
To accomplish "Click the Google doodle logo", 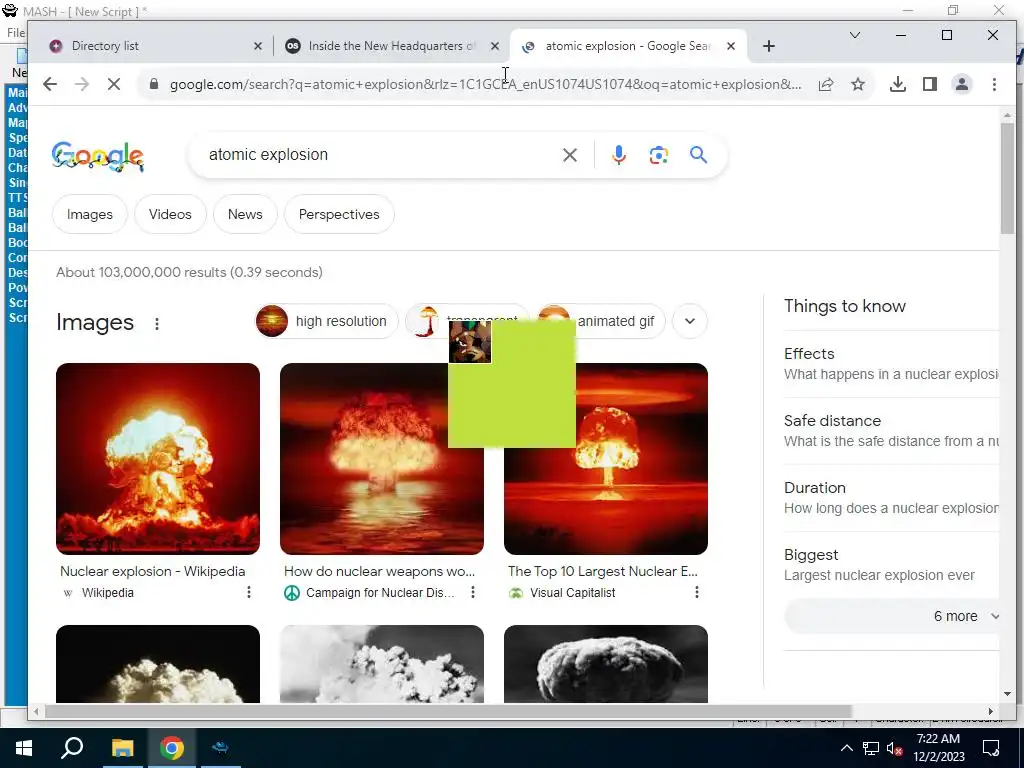I will tap(98, 156).
